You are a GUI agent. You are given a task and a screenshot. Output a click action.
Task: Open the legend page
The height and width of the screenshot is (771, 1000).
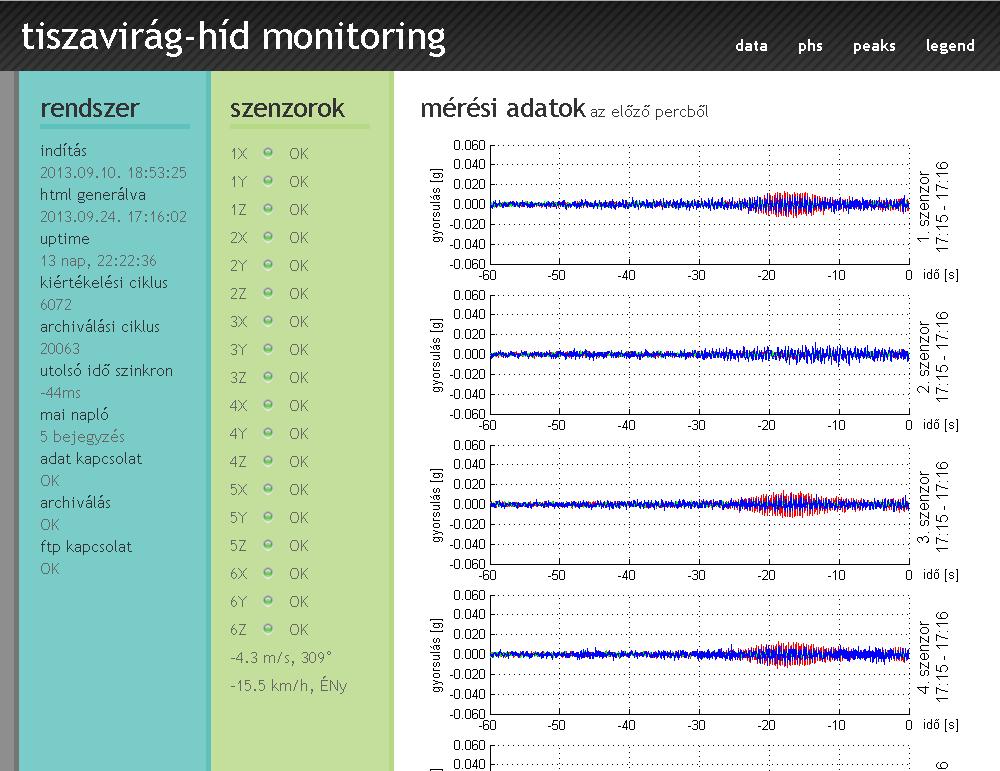click(x=950, y=46)
